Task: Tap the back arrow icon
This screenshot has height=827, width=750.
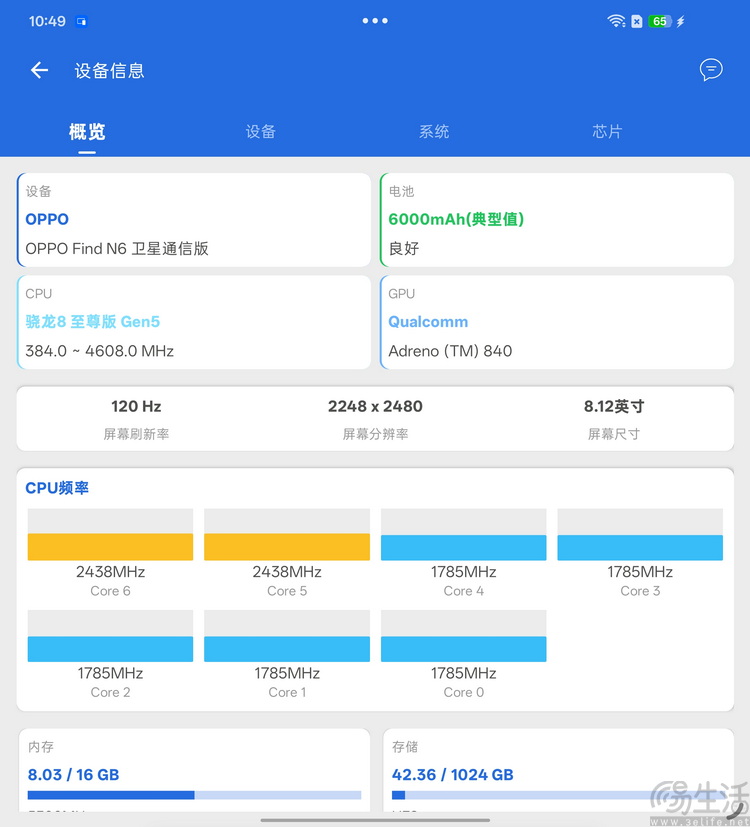Action: click(x=39, y=70)
